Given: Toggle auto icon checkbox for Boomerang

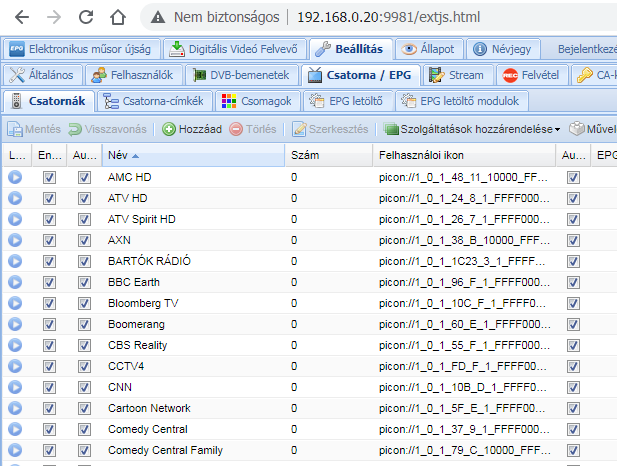Looking at the screenshot, I should click(573, 324).
